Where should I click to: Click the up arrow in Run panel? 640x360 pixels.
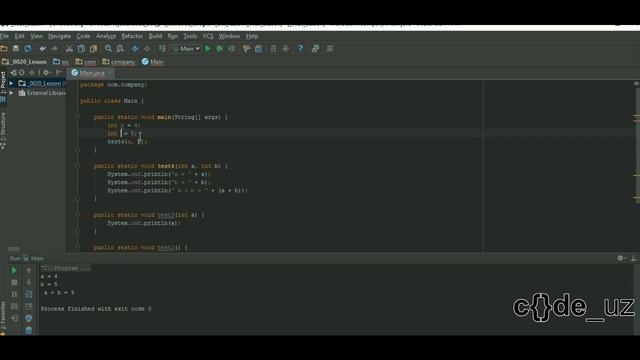point(29,270)
